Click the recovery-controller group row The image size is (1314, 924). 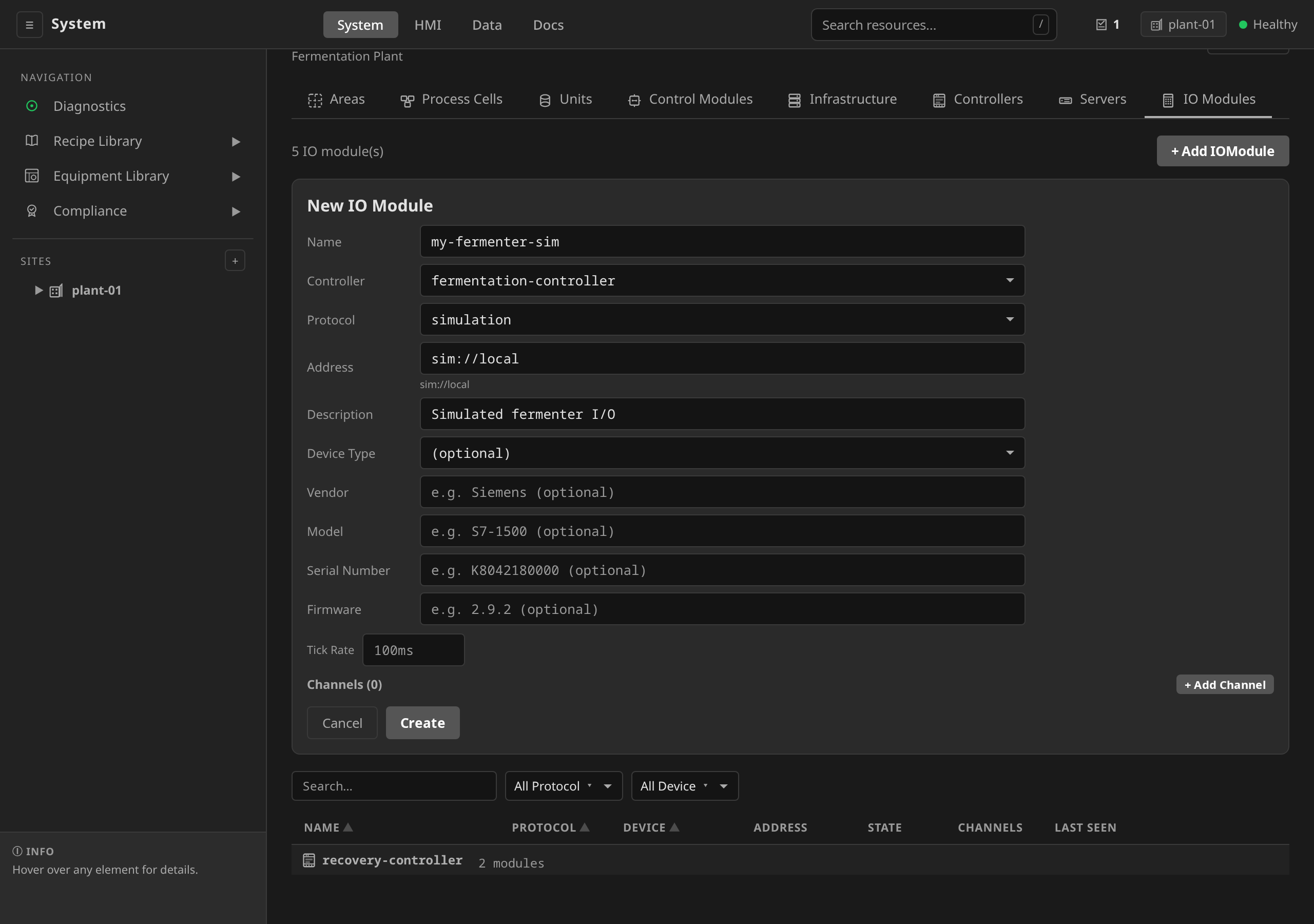coord(790,860)
